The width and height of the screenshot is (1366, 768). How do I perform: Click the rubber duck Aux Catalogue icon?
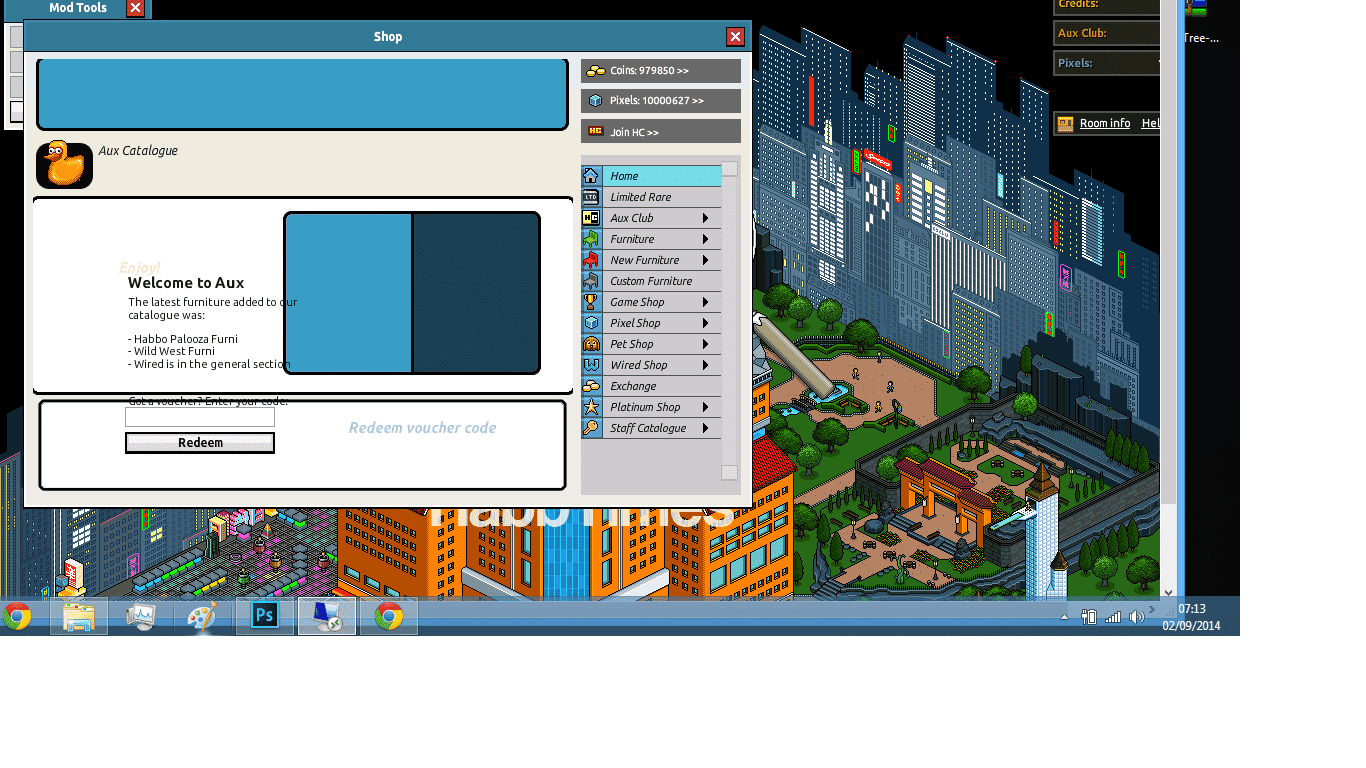pos(65,164)
